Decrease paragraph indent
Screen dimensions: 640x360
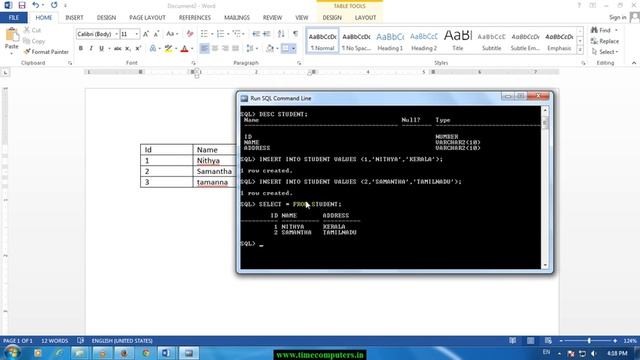256,34
